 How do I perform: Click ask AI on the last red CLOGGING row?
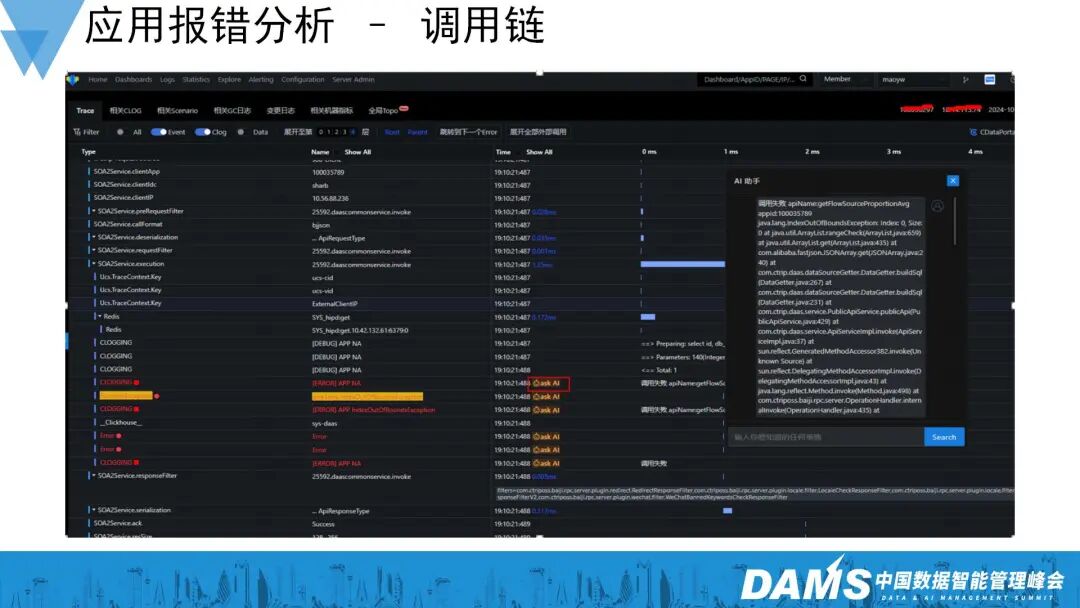[547, 463]
